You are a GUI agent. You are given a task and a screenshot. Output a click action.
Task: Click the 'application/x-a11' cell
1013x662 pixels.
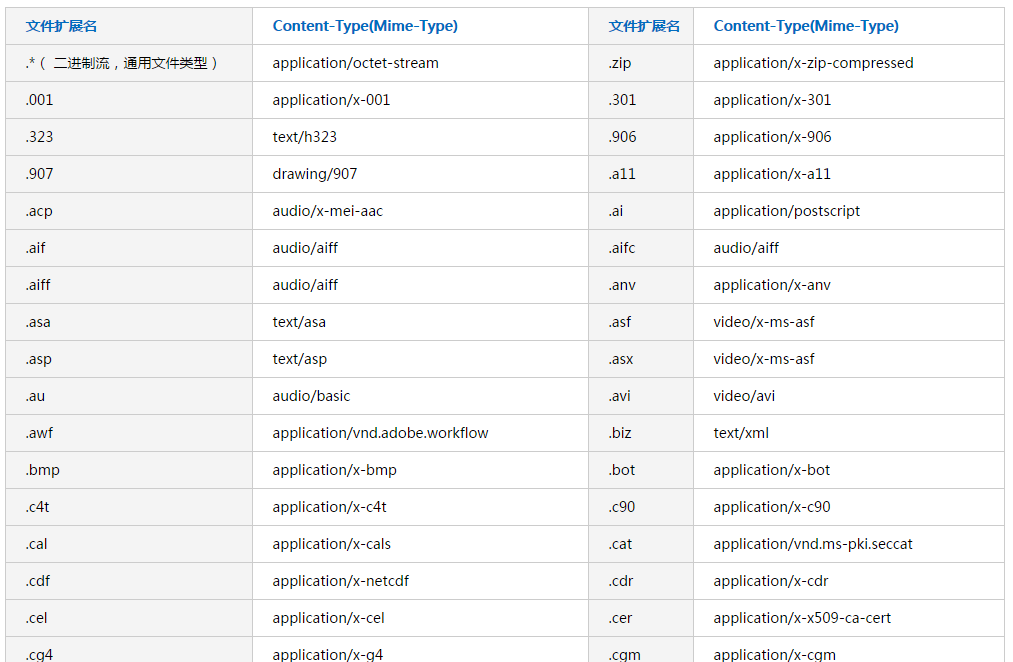(x=849, y=174)
